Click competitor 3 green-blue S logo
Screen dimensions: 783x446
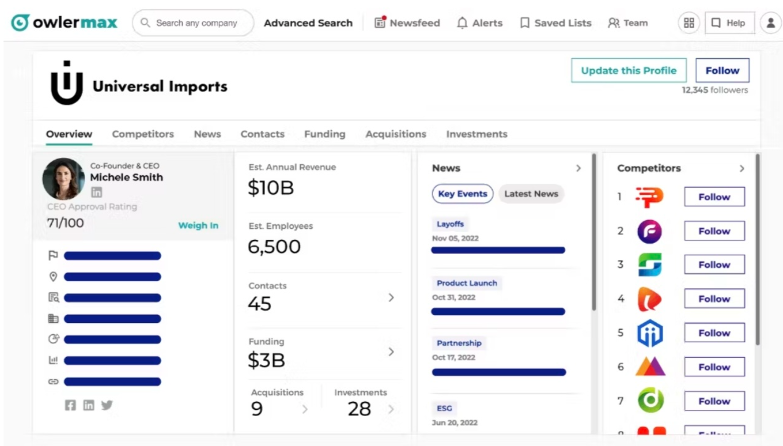[x=650, y=265]
